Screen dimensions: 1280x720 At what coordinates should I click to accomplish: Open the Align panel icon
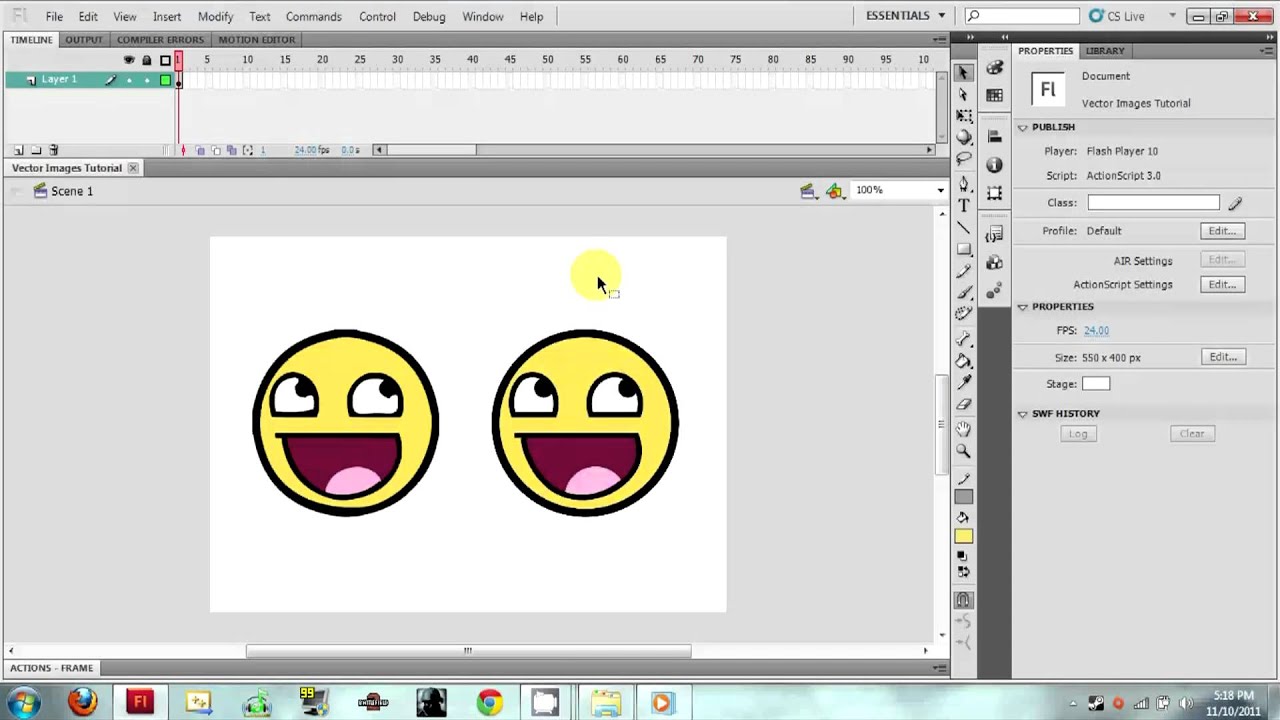point(994,136)
